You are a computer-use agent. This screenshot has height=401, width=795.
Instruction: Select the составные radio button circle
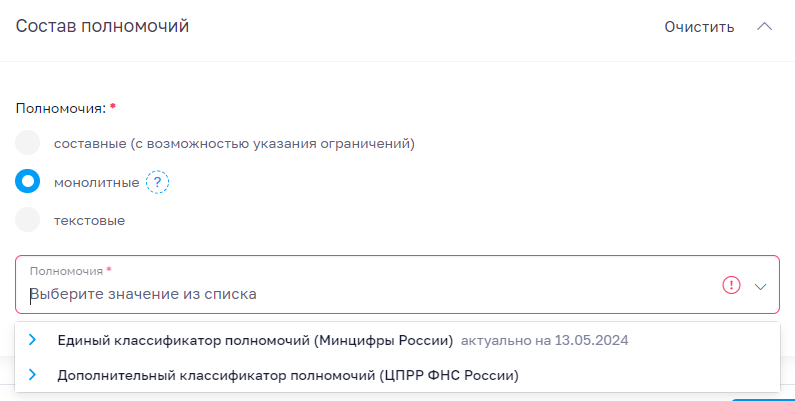[x=27, y=143]
